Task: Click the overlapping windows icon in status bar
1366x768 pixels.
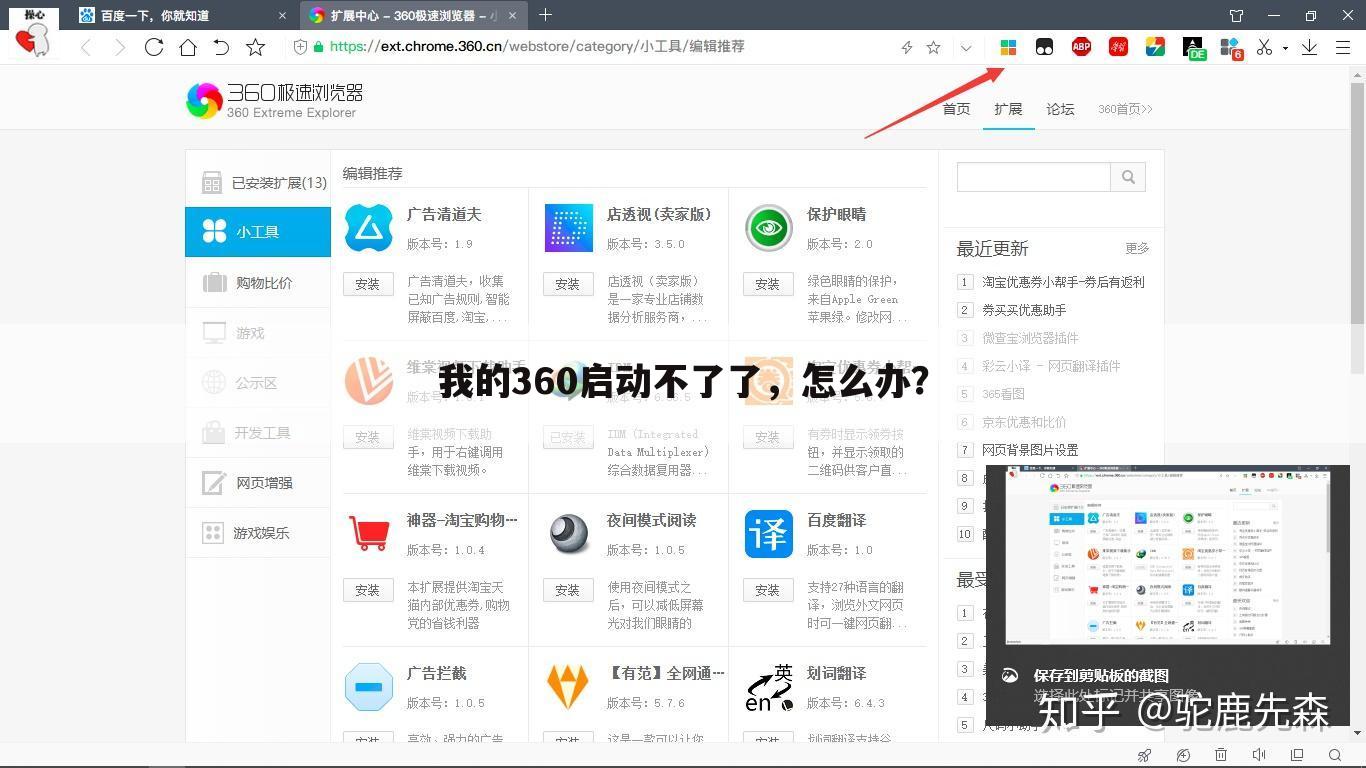Action: point(1297,755)
